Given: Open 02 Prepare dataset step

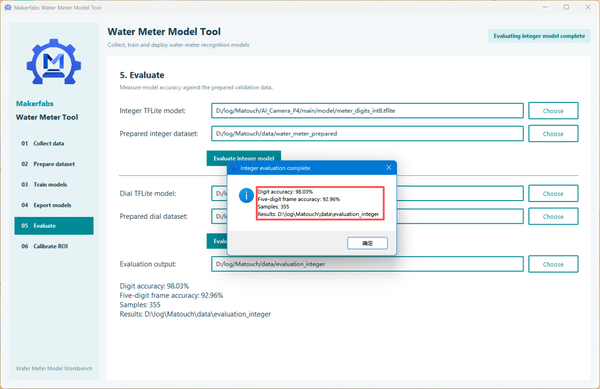Looking at the screenshot, I should (54, 164).
